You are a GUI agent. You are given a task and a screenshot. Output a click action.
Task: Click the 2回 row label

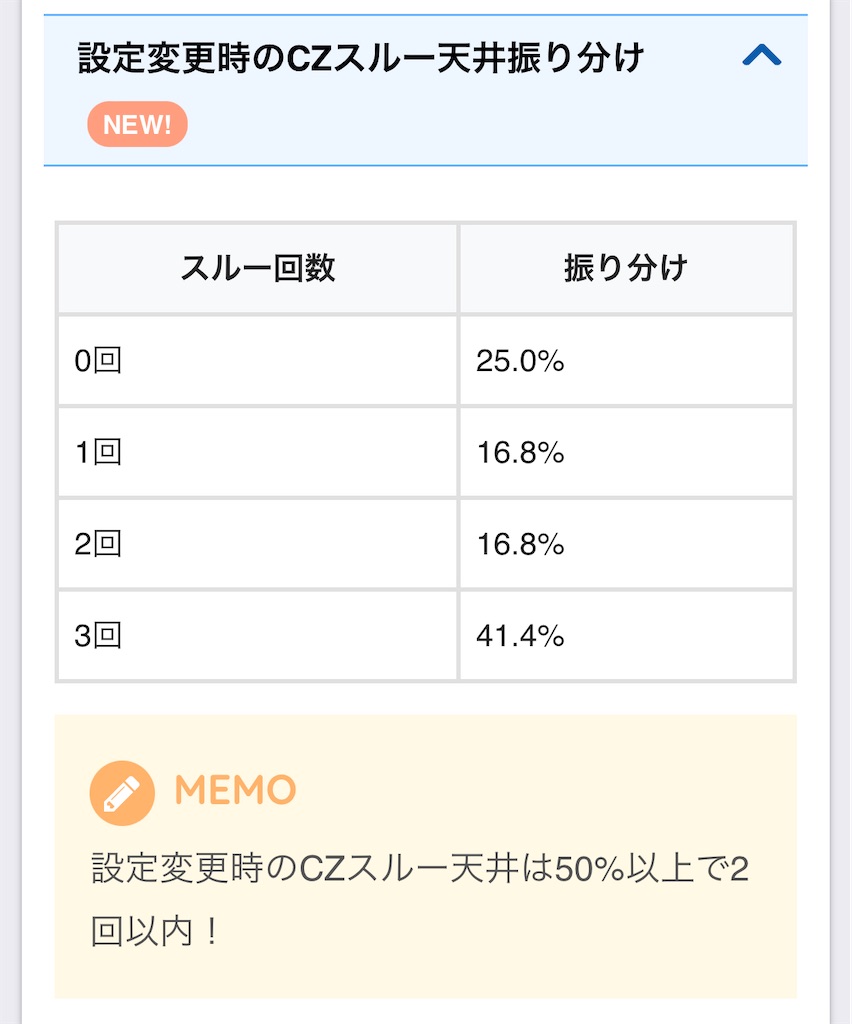point(98,543)
